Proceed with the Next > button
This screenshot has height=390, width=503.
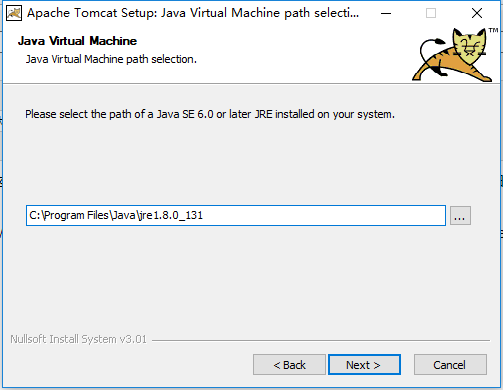click(364, 365)
